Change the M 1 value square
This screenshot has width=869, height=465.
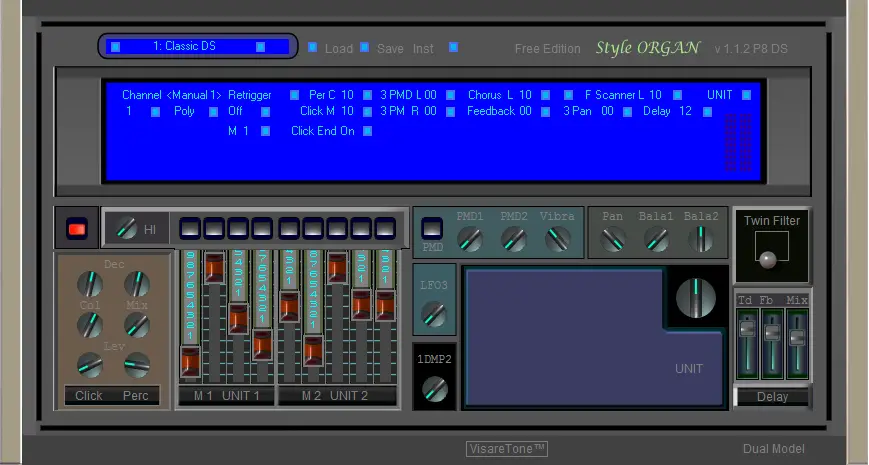pos(265,131)
